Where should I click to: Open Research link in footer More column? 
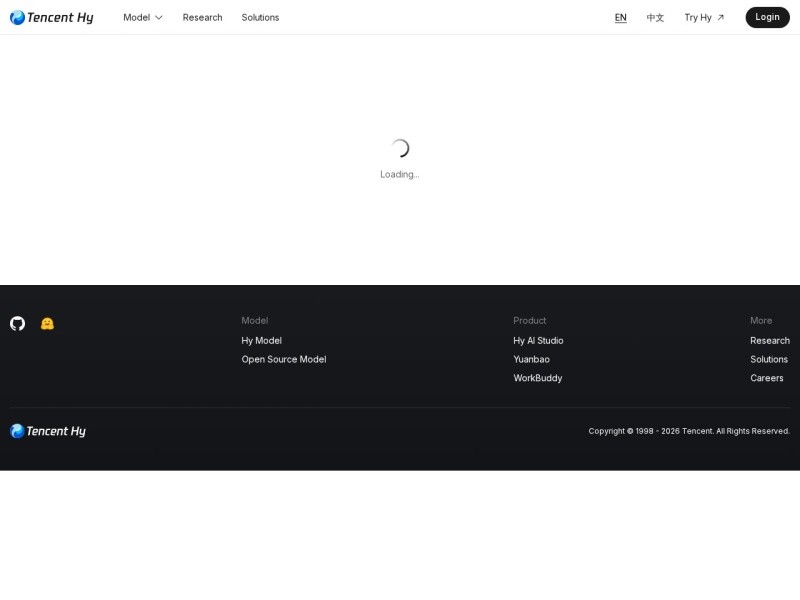pyautogui.click(x=770, y=340)
